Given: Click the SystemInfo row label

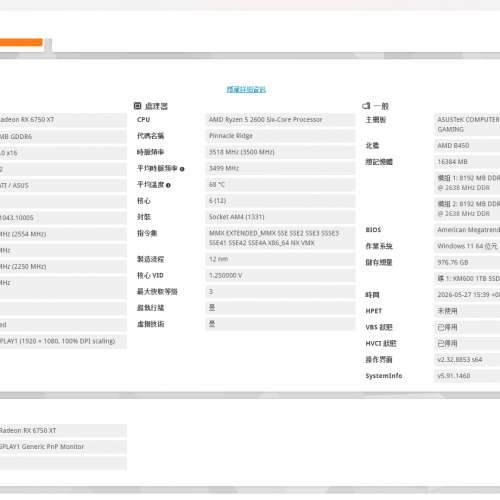Looking at the screenshot, I should pos(384,376).
